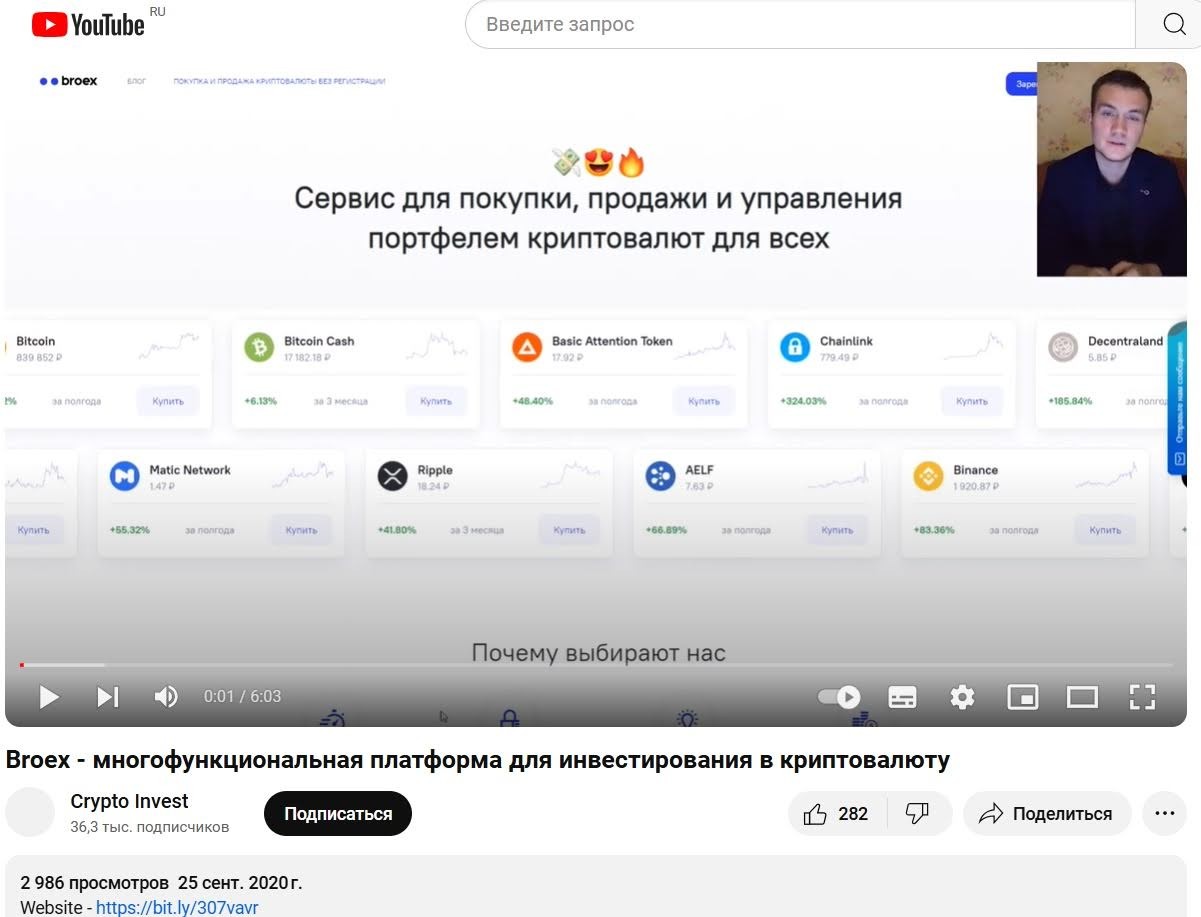Click Купить on Basic Attention Token card
The image size is (1201, 917).
click(704, 401)
